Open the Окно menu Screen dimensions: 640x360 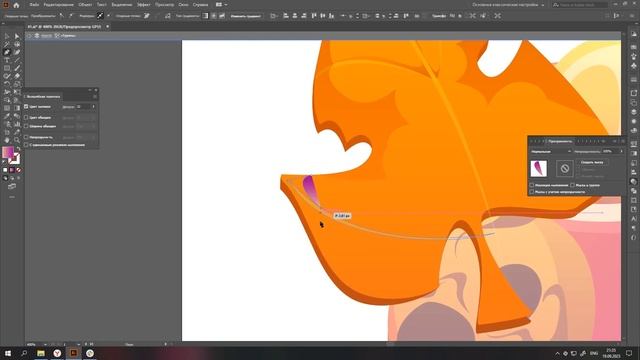(183, 5)
